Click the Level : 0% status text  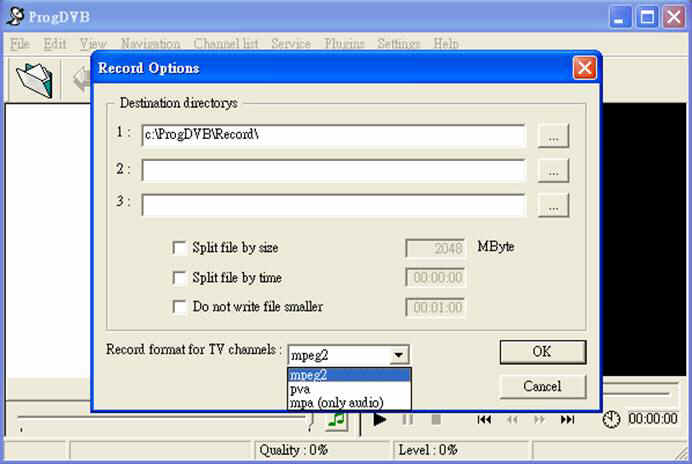click(x=428, y=450)
